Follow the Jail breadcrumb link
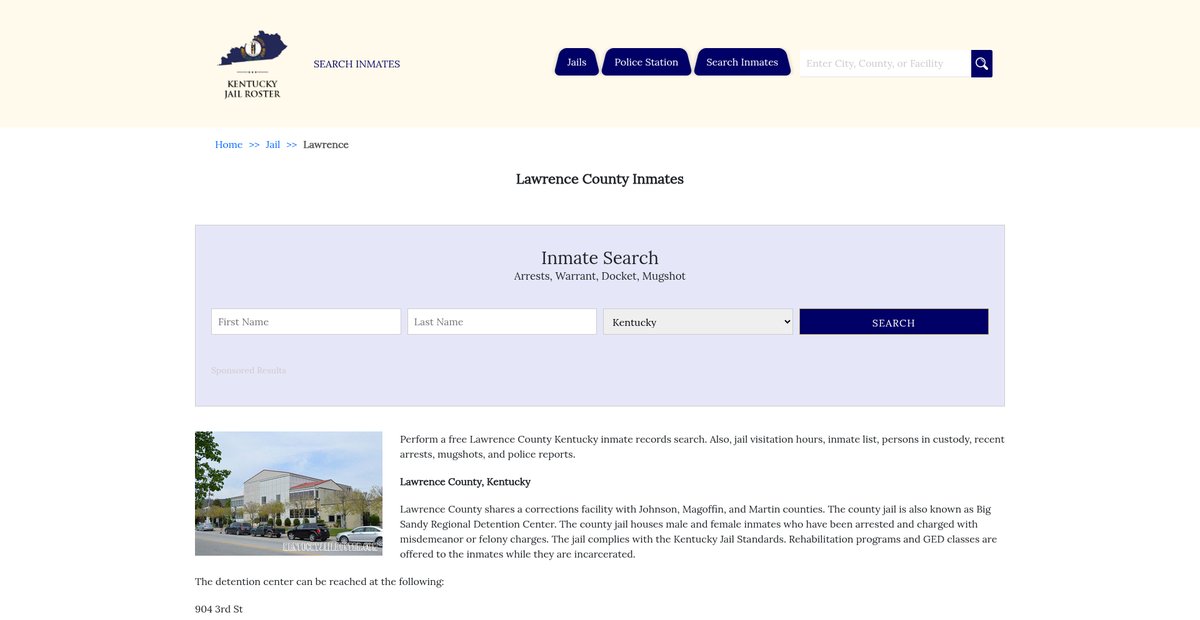Image resolution: width=1200 pixels, height=620 pixels. click(272, 145)
